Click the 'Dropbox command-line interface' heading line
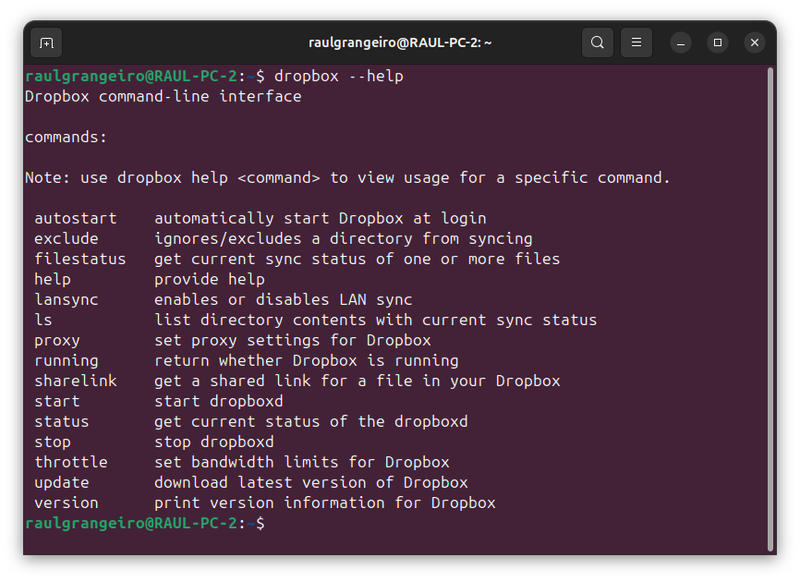Screen dimensions: 800x581 (x=163, y=97)
